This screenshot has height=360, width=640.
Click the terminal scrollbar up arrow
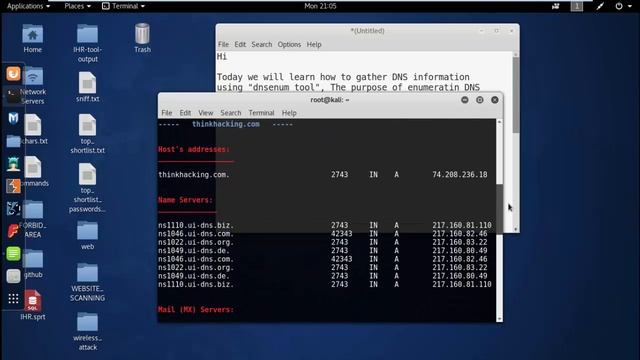499,122
